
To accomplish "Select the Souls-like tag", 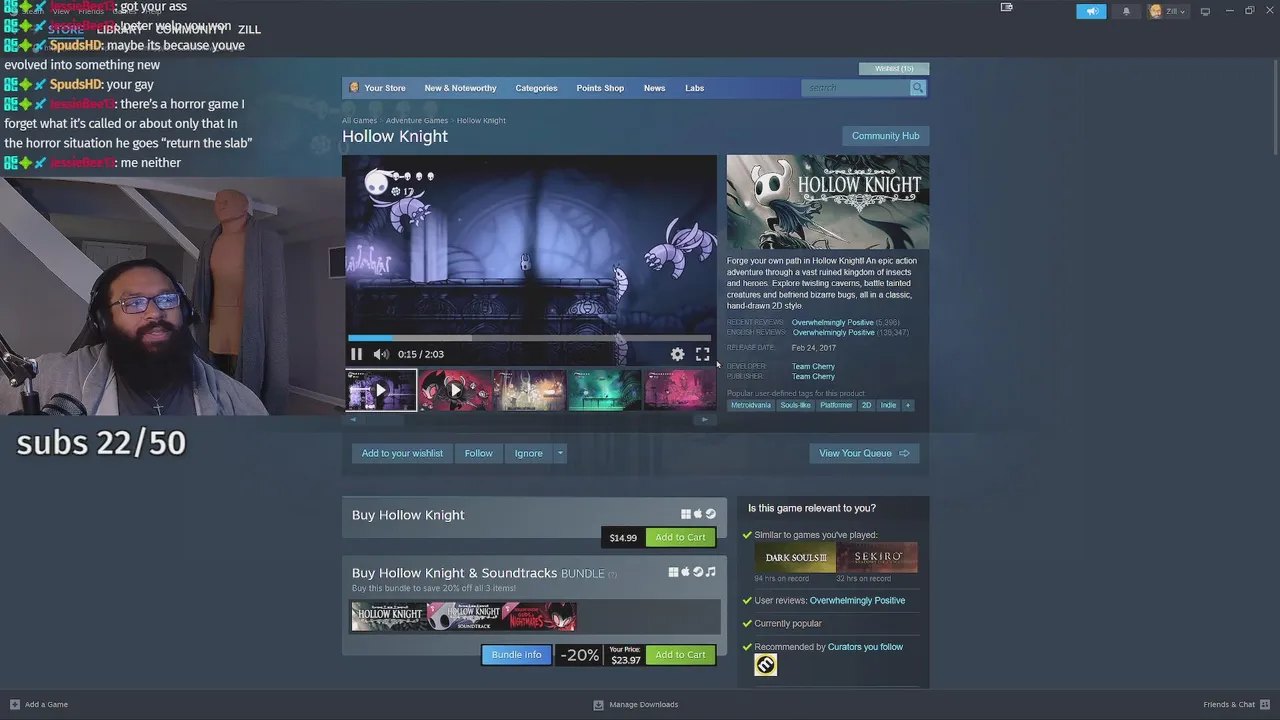I will click(x=795, y=405).
